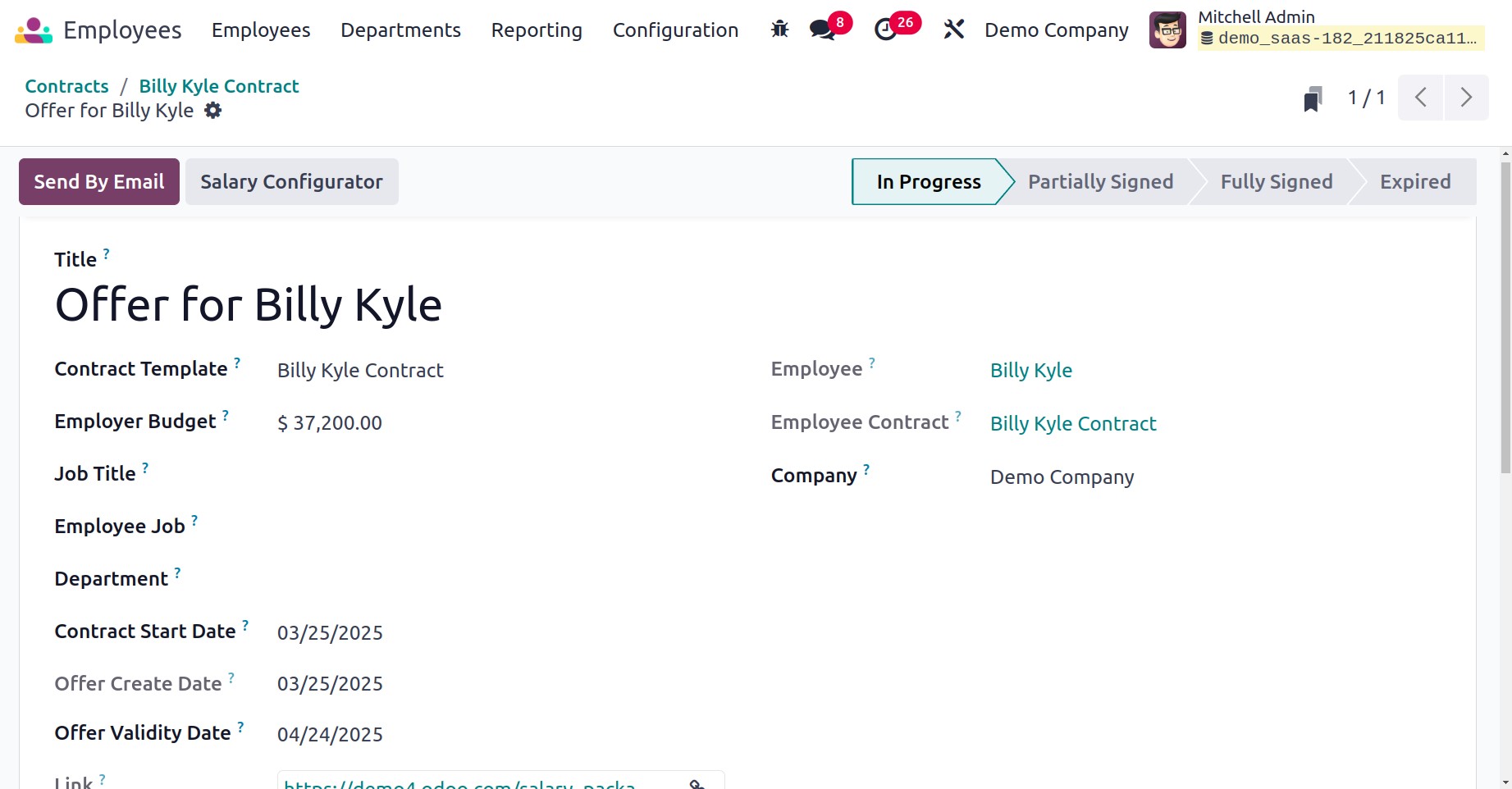Open the Billy Kyle employee link
Screen dimensions: 1512x789
[1030, 371]
